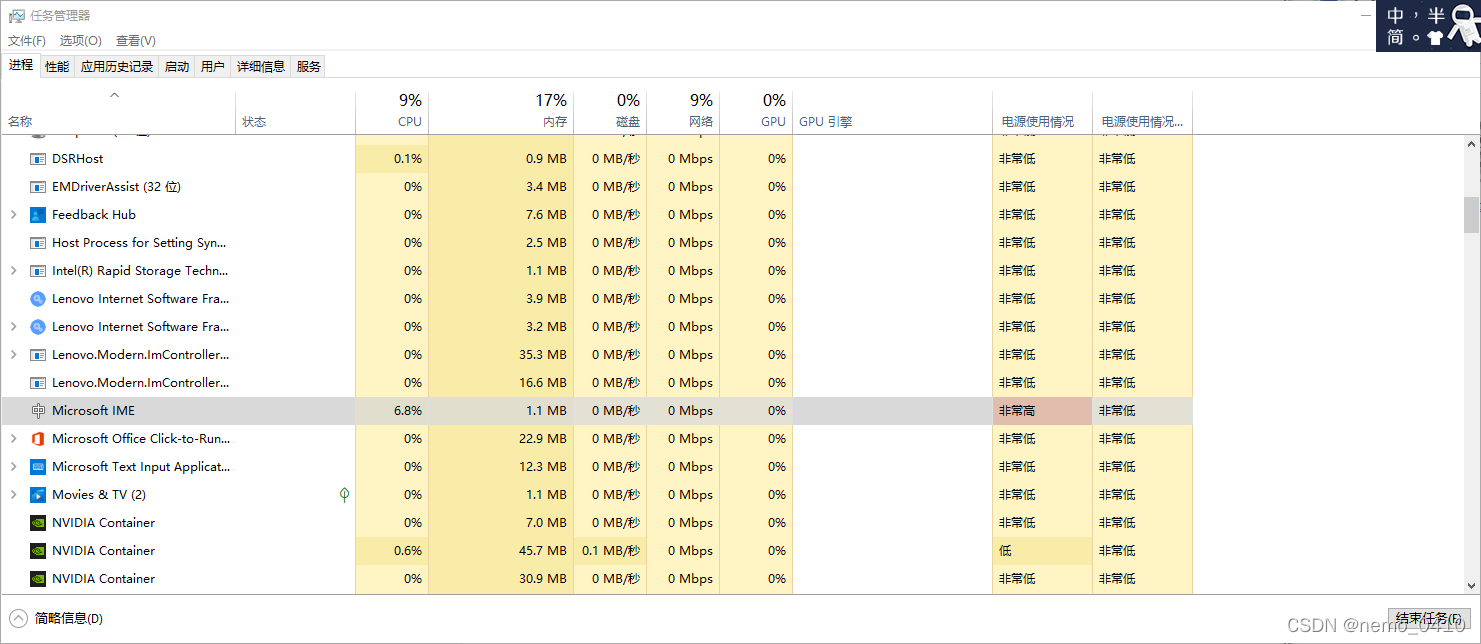The height and width of the screenshot is (644, 1481).
Task: Click the Feedback Hub app icon
Action: [x=38, y=215]
